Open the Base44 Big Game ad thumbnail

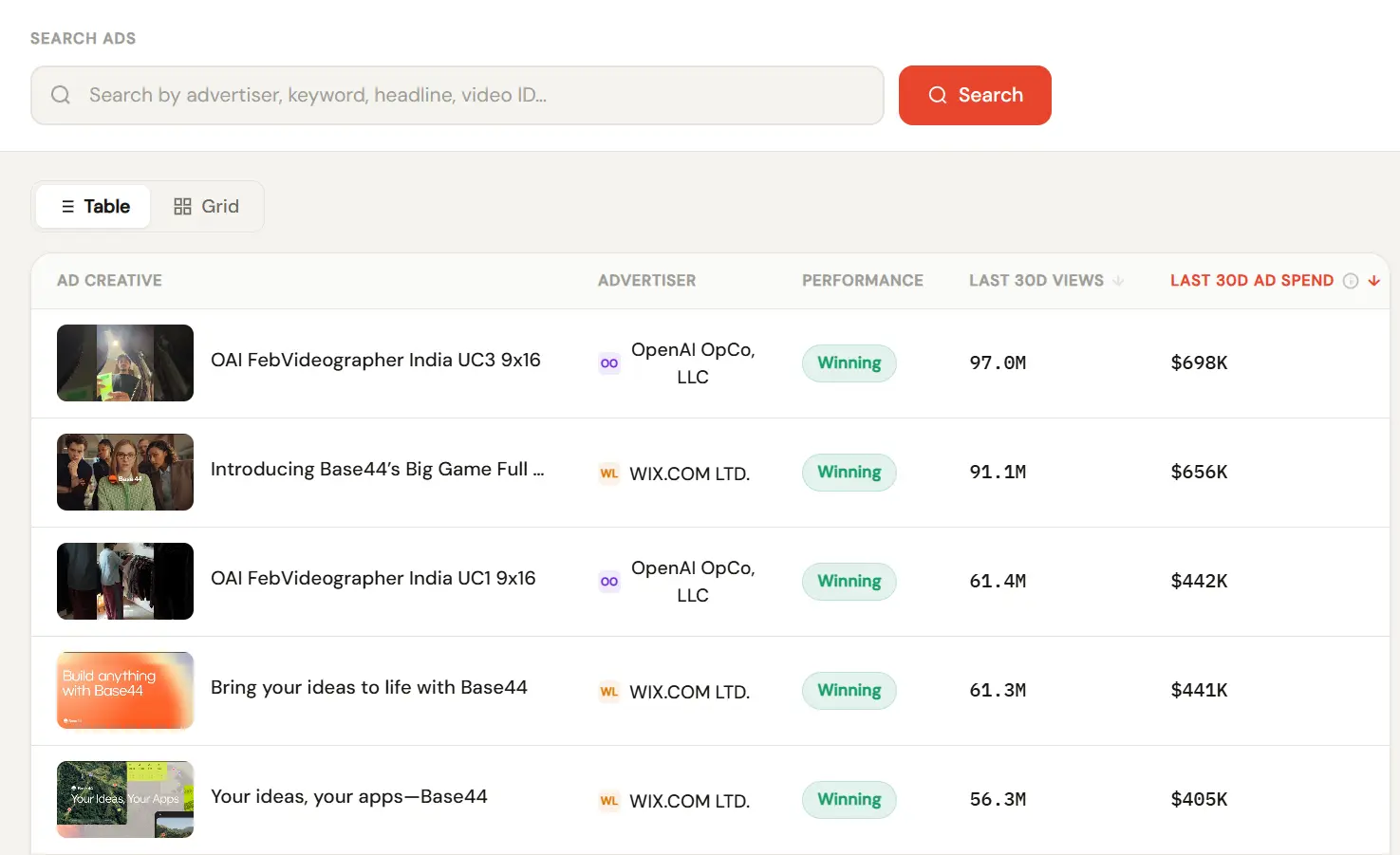pos(125,472)
